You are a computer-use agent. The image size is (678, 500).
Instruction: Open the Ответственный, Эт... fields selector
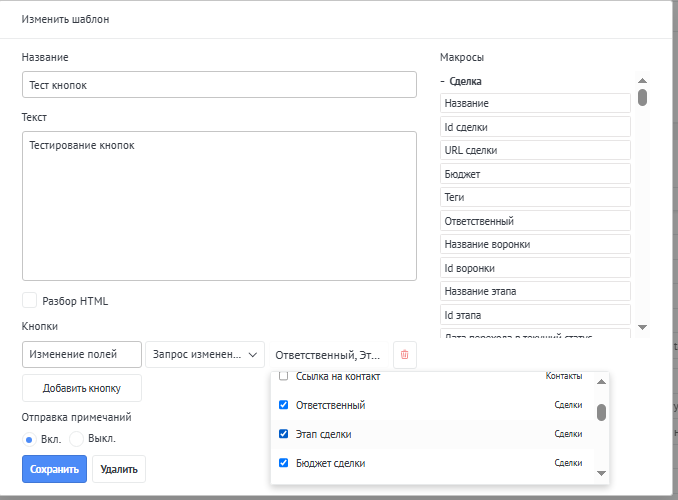coord(328,355)
